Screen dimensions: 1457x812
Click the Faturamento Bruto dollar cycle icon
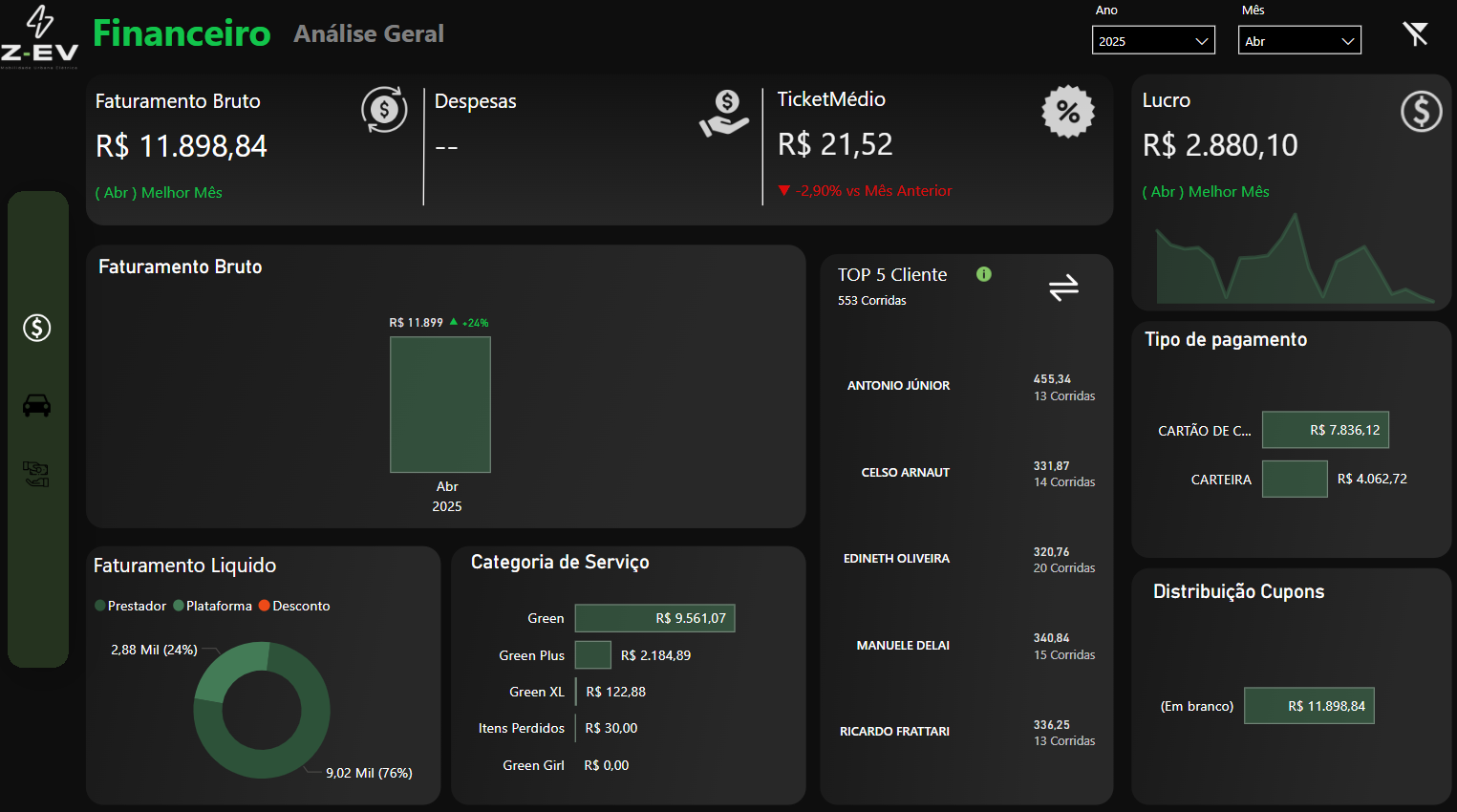[384, 110]
